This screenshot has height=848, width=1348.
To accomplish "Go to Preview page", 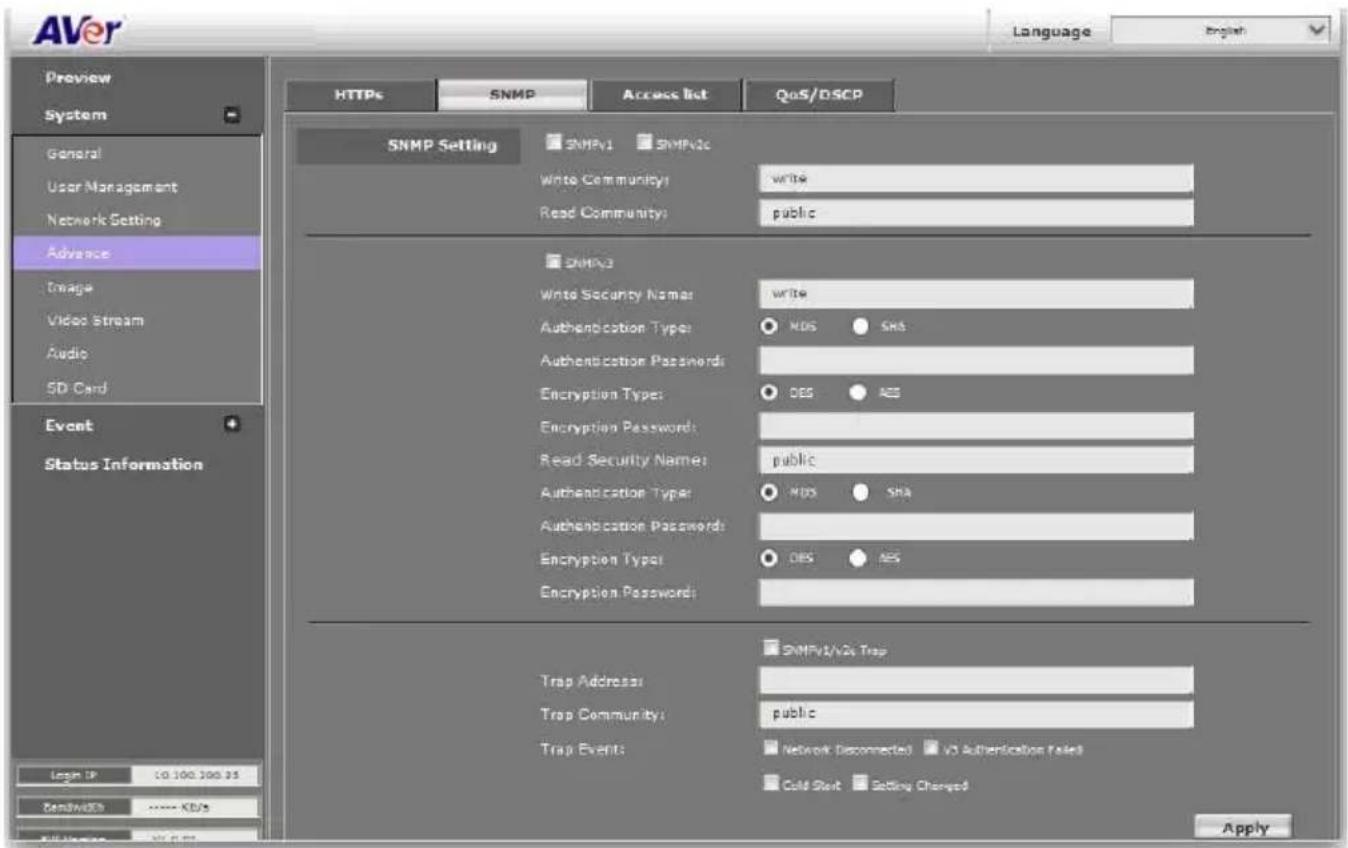I will click(x=78, y=78).
